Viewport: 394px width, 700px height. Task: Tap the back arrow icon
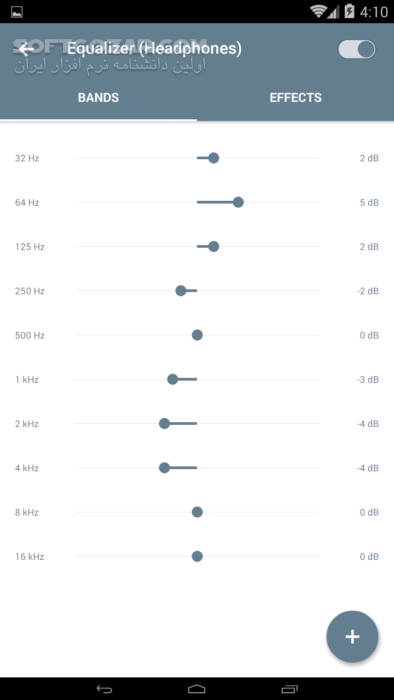click(27, 49)
